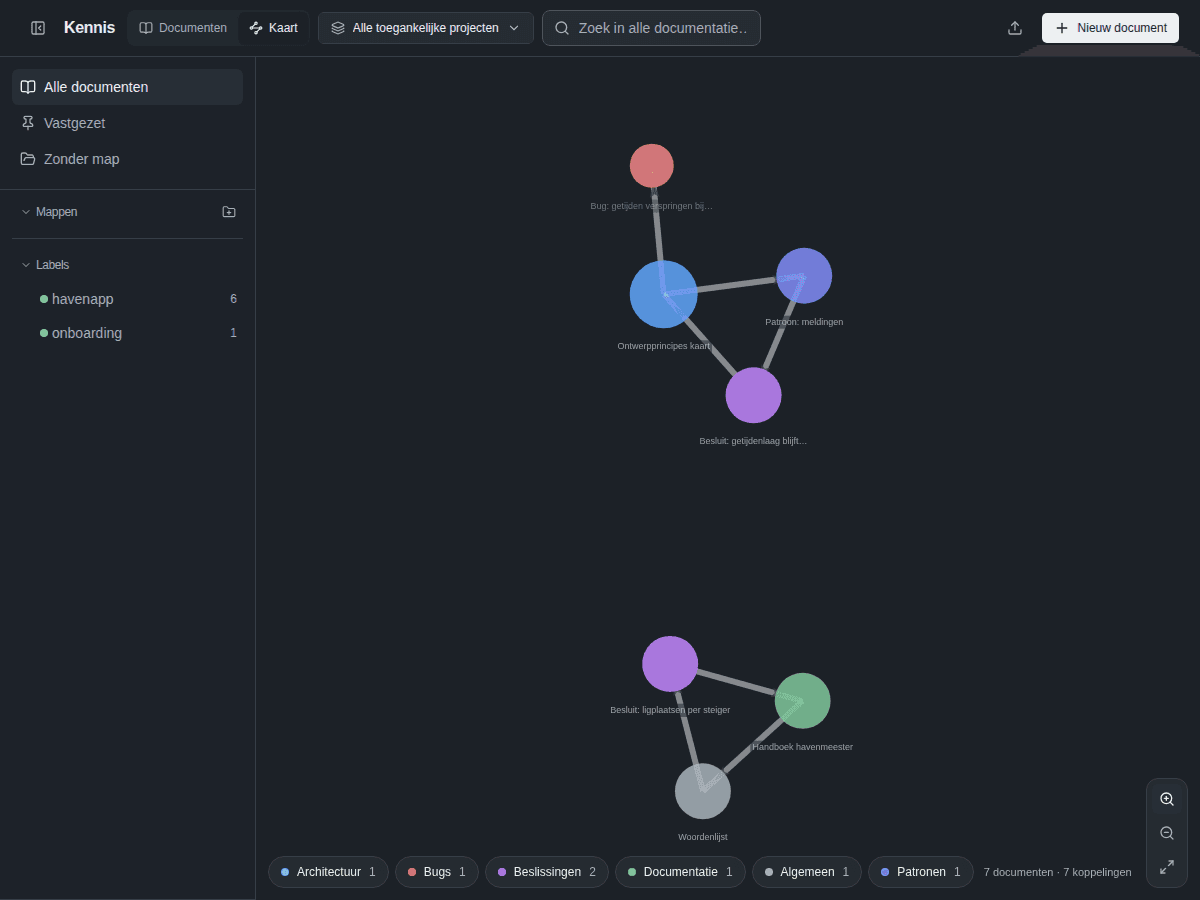Focus the documentation search field
Viewport: 1200px width, 900px height.
click(x=651, y=28)
